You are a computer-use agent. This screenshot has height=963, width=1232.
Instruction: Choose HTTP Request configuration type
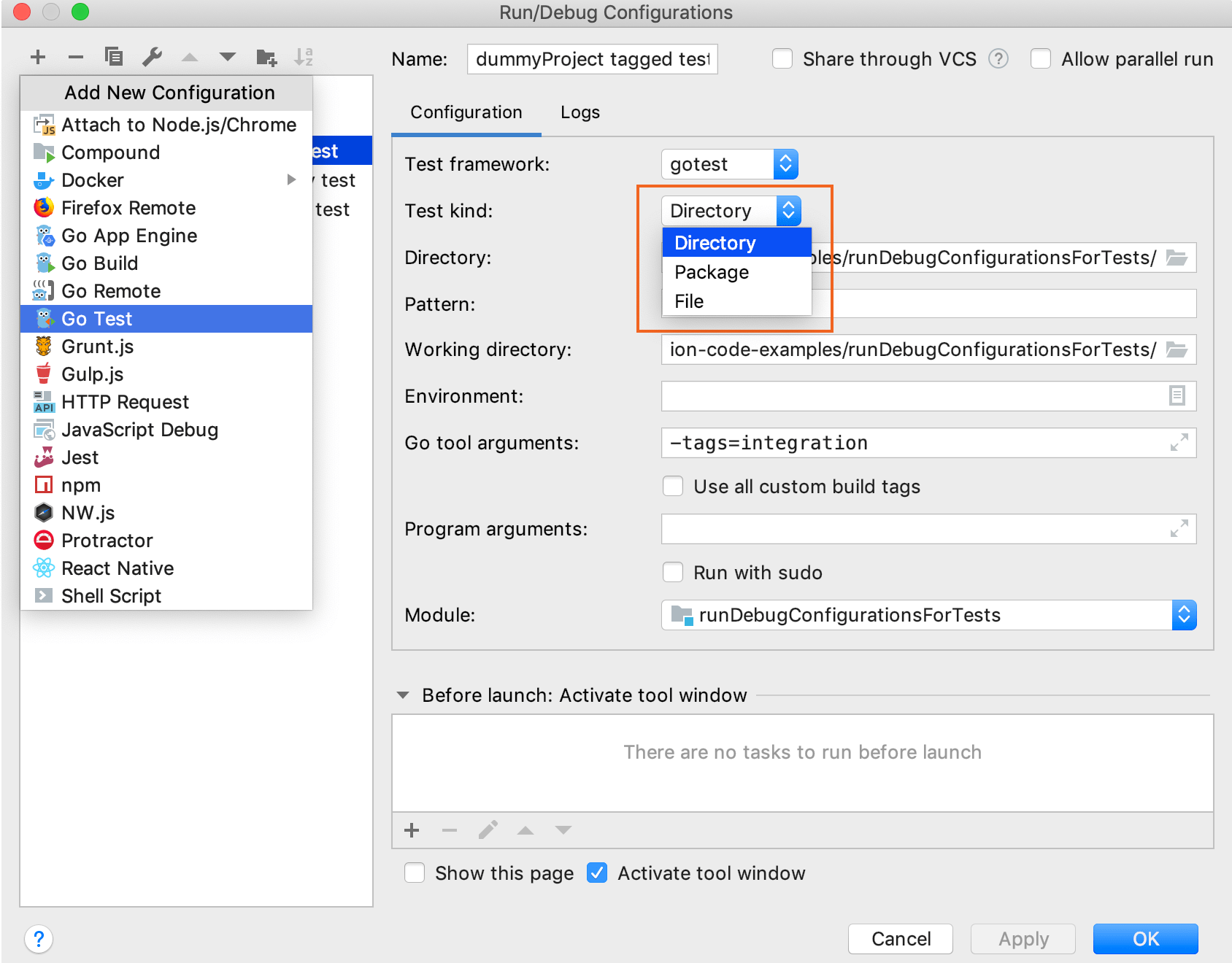point(166,402)
